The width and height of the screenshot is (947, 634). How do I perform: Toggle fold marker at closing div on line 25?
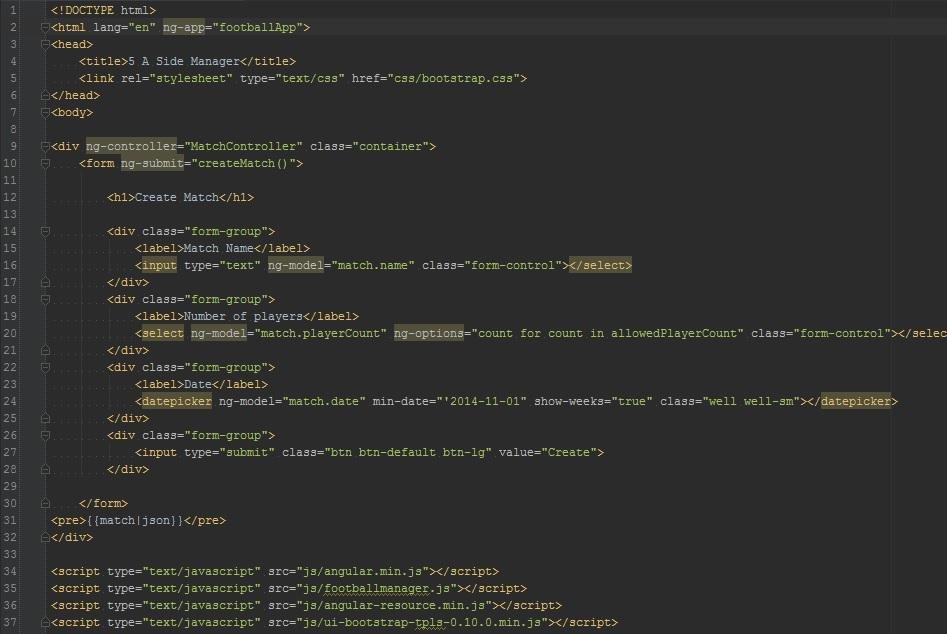pos(45,418)
